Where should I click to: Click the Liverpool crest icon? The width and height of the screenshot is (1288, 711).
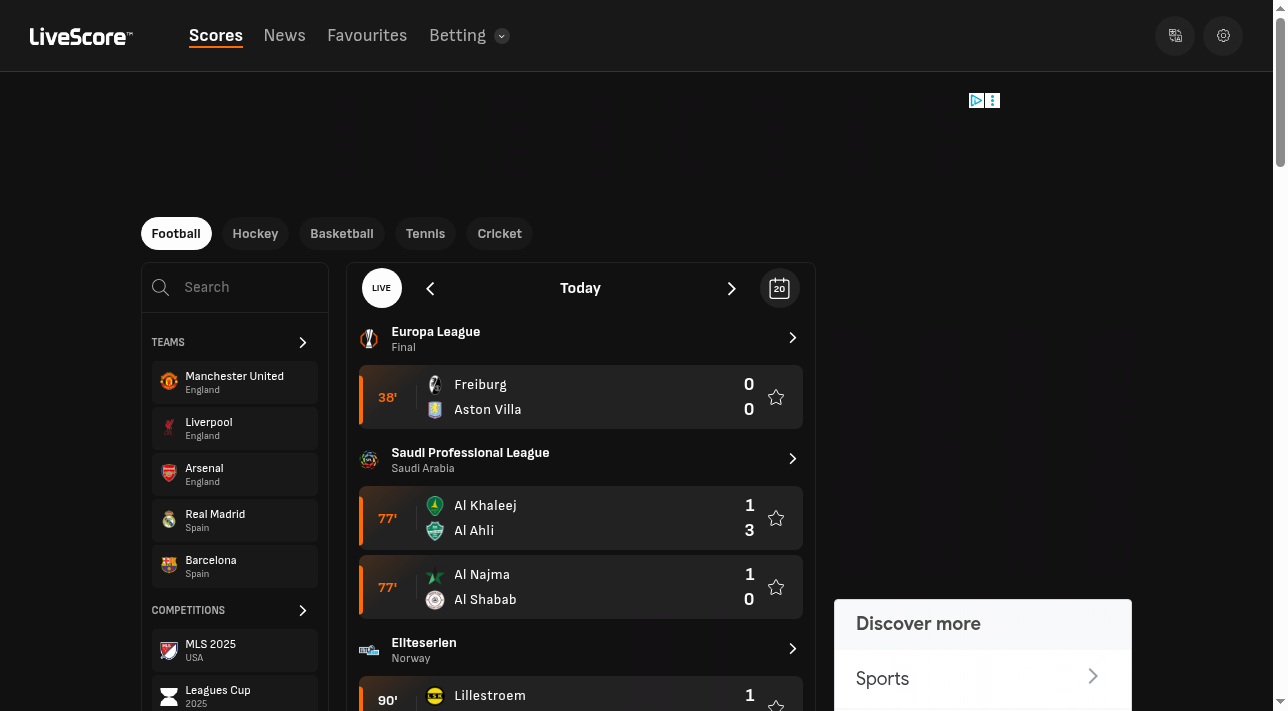pos(169,428)
